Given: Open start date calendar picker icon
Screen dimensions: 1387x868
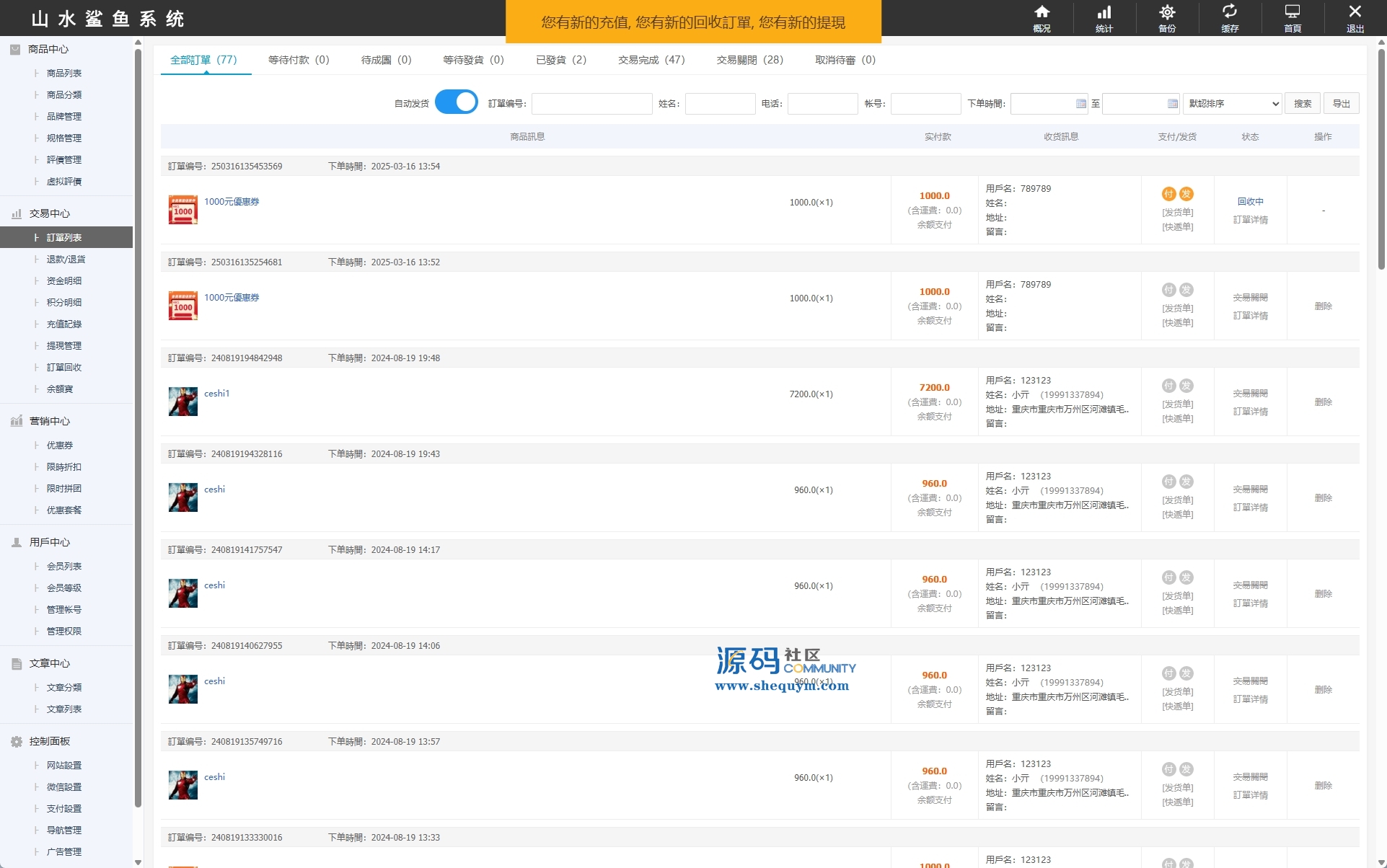Looking at the screenshot, I should tap(1080, 104).
